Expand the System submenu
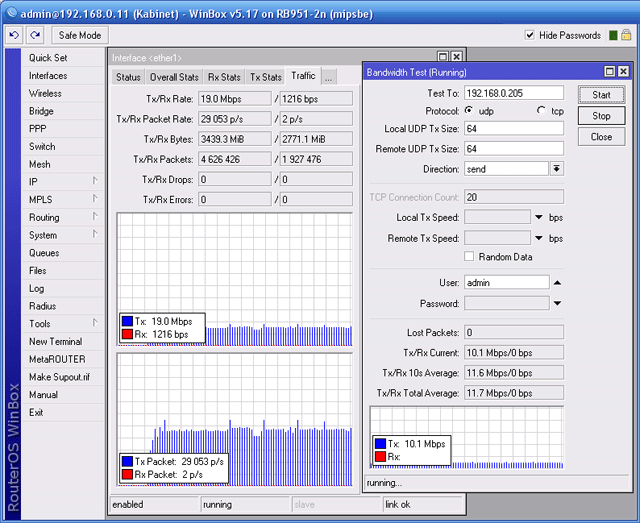The image size is (640, 523). 95,234
